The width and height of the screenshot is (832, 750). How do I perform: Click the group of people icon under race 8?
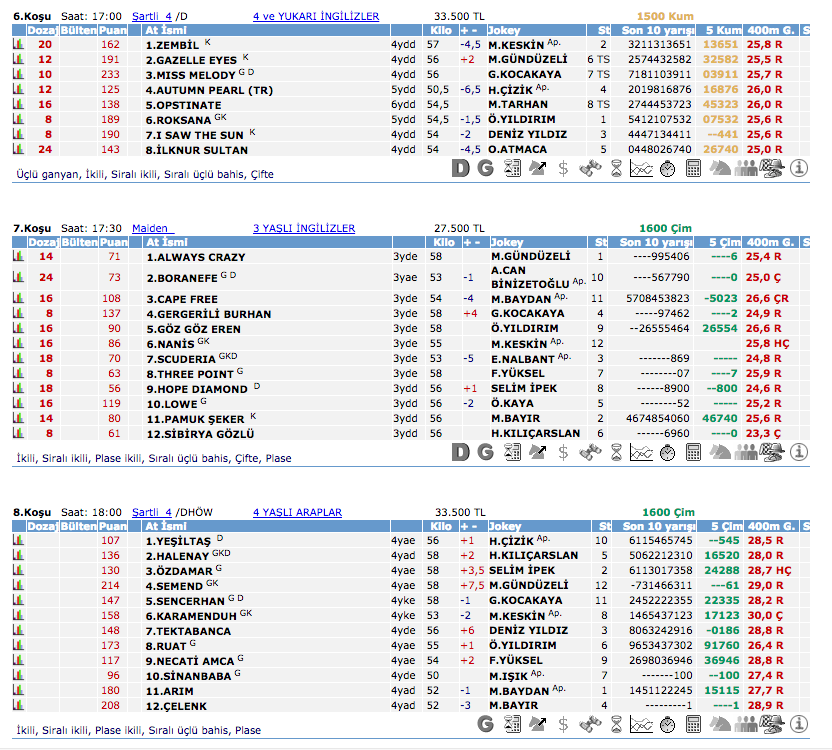(x=745, y=723)
